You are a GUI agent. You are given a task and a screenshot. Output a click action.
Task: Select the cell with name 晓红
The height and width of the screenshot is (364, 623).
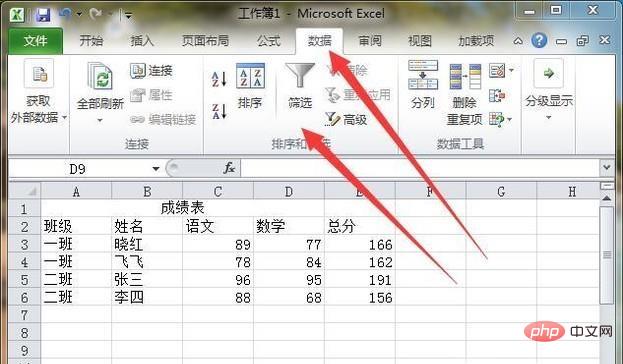click(x=147, y=244)
